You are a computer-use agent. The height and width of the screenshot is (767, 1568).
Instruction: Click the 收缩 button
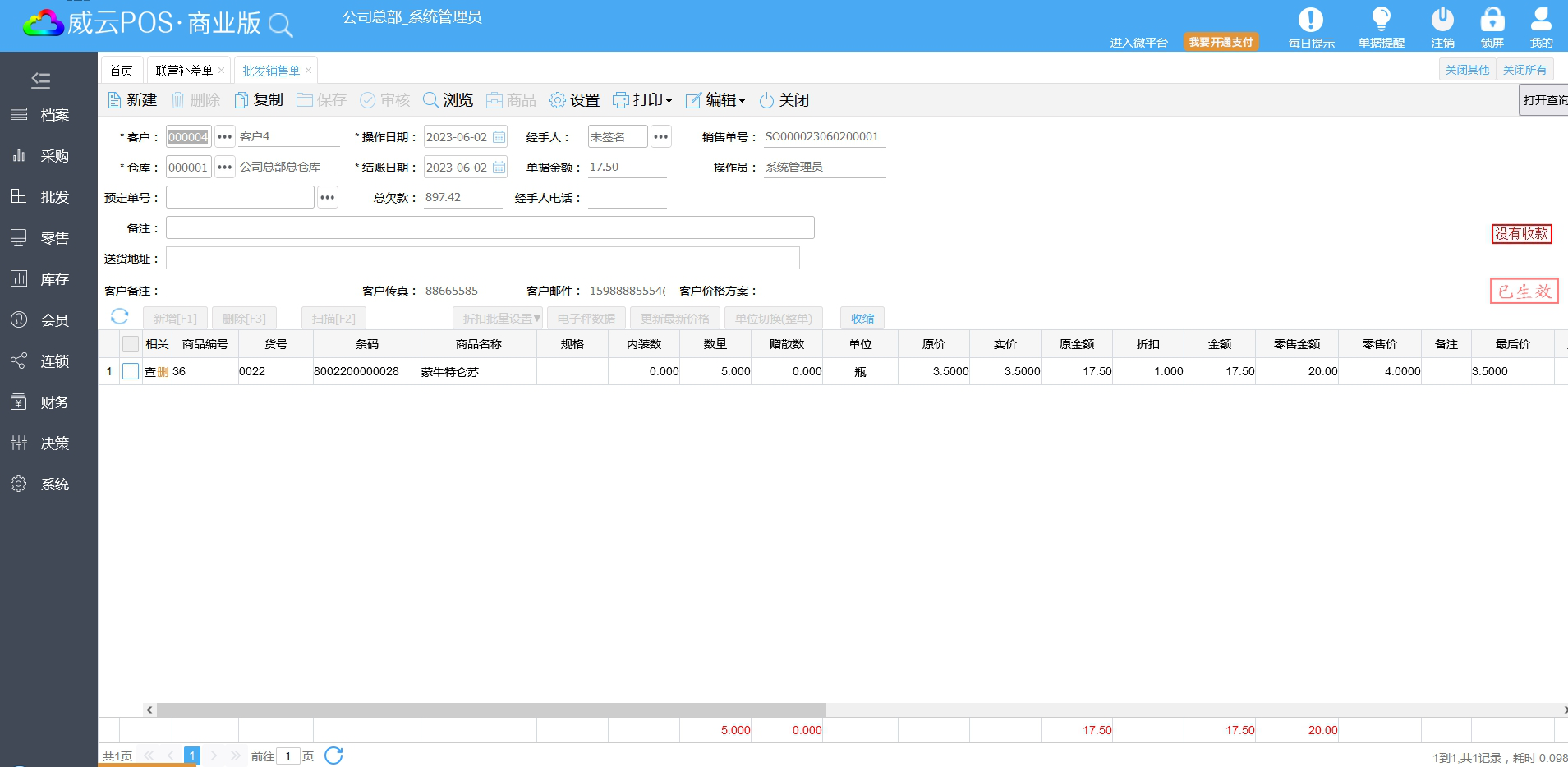[862, 319]
